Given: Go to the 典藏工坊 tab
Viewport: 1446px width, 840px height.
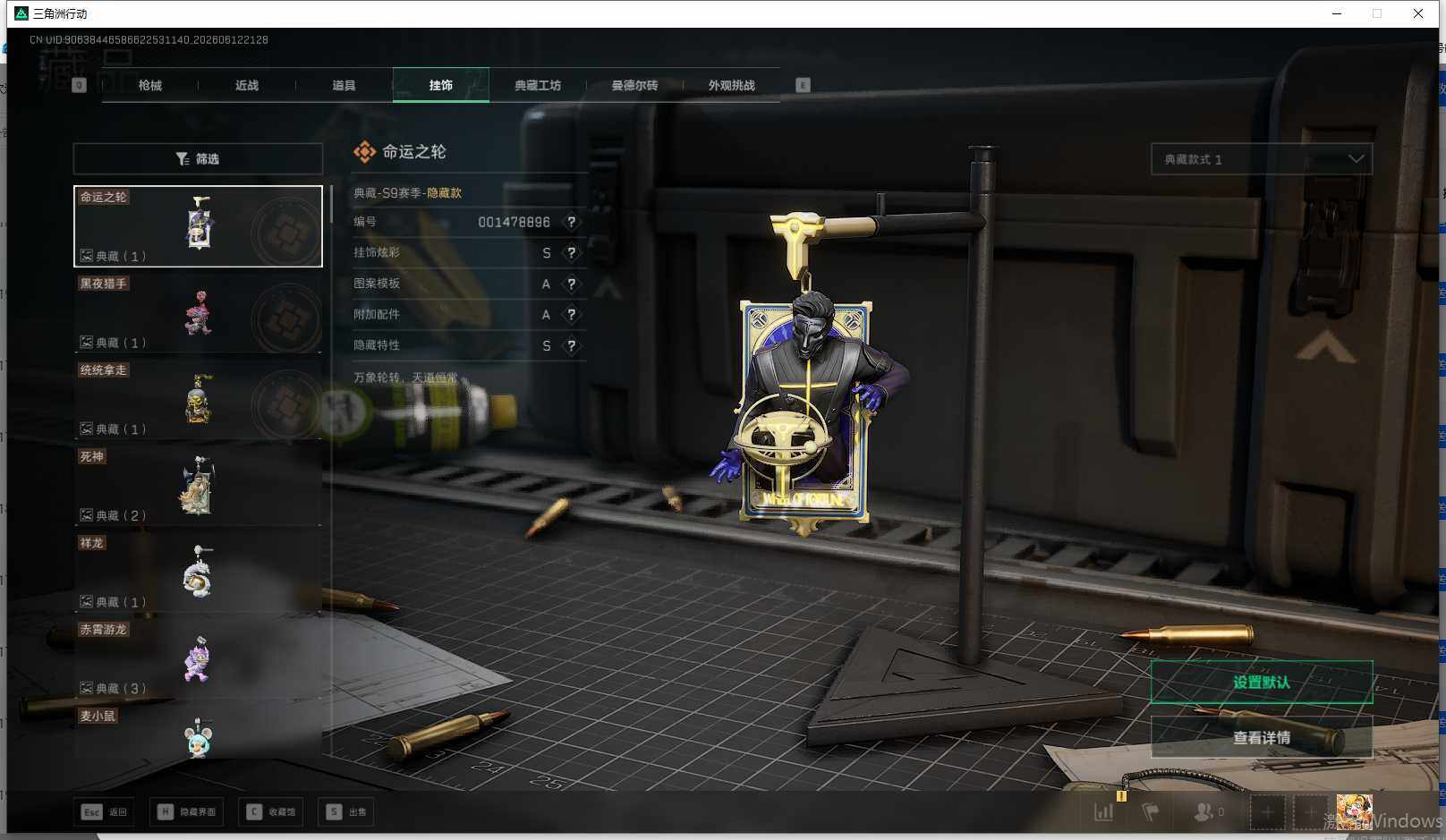Looking at the screenshot, I should (538, 85).
